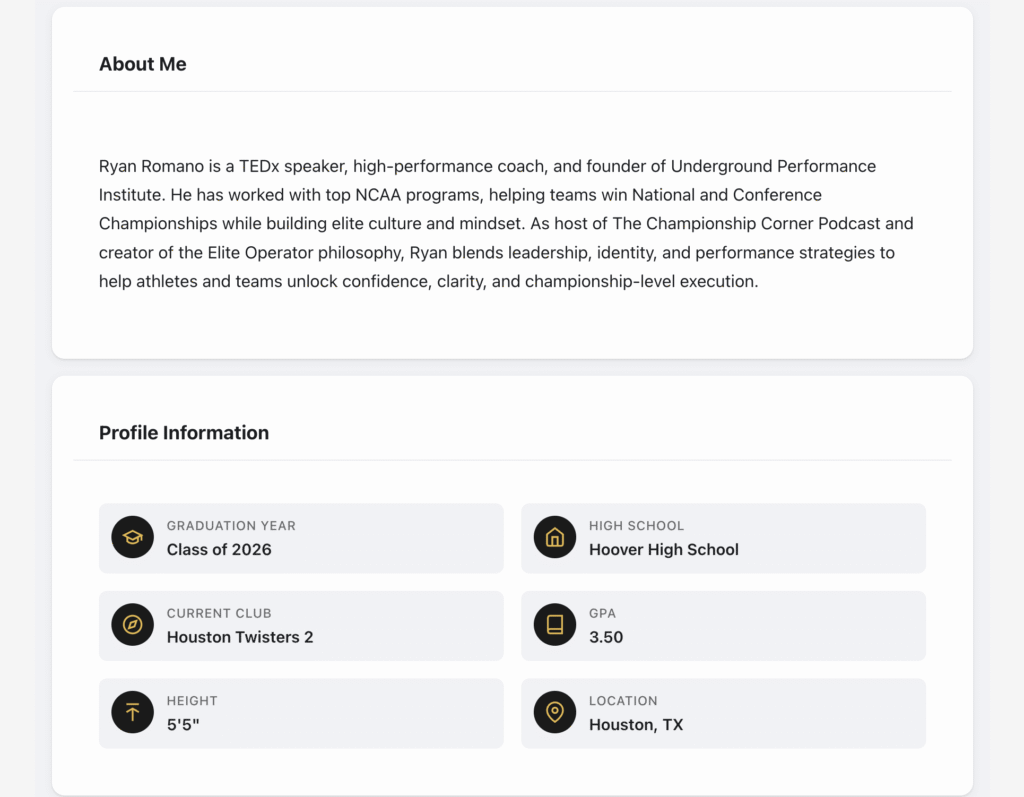Click the Height card showing 5'5"
Screen dimensions: 1024x797
(300, 713)
